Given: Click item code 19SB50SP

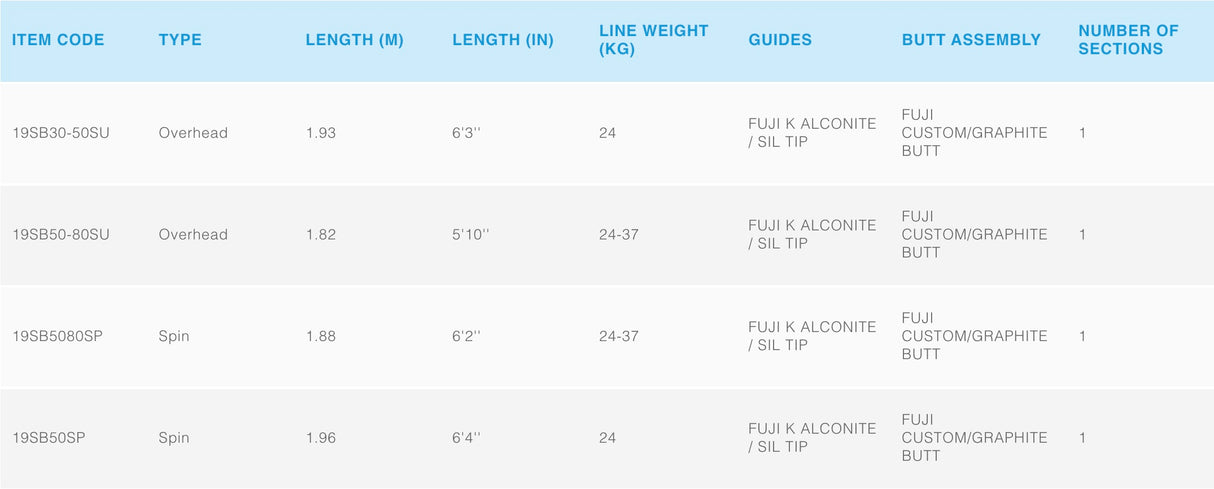Looking at the screenshot, I should [48, 438].
